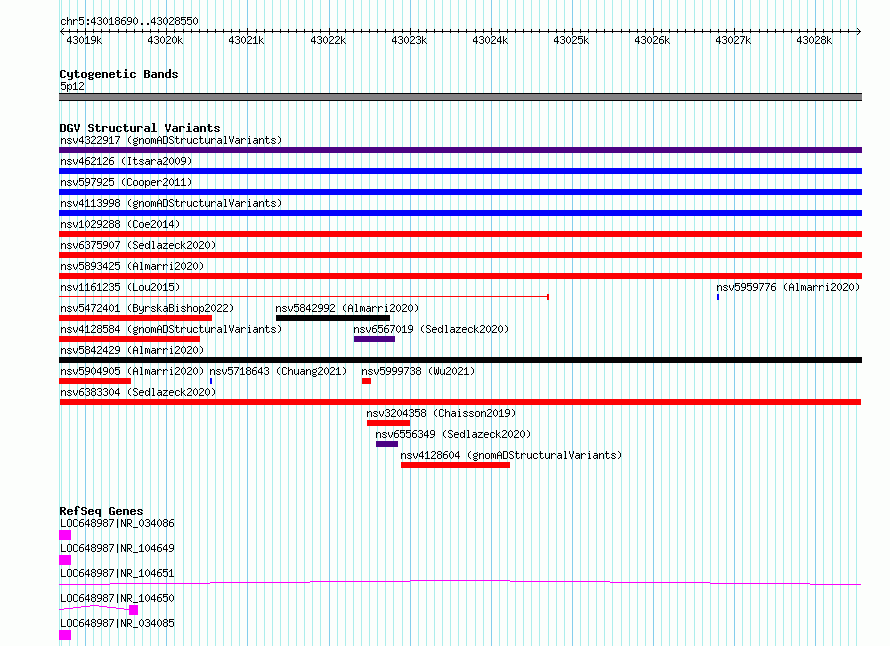Viewport: 890px width, 646px height.
Task: Open nsv5842429 (Almarri2020) label
Action: [132, 350]
